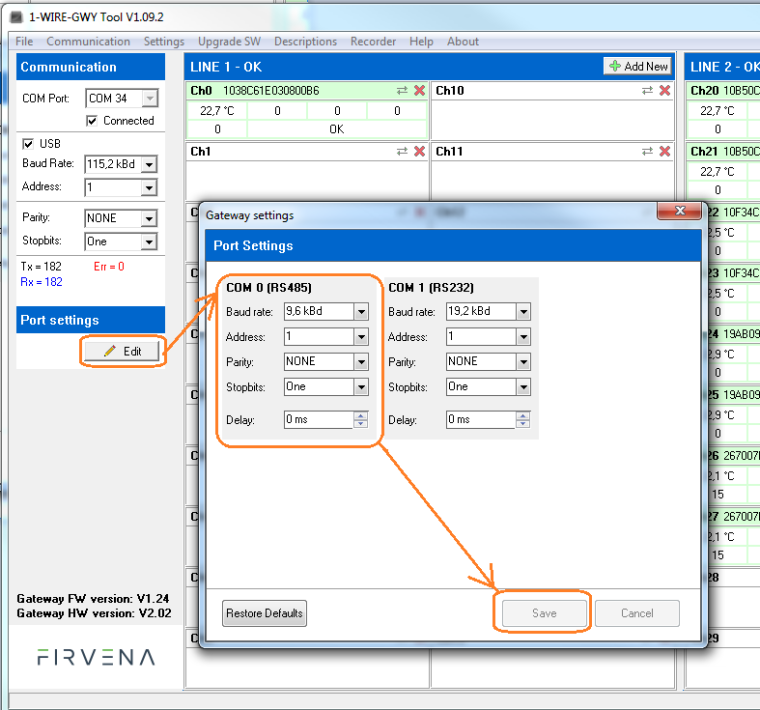The width and height of the screenshot is (760, 710).
Task: Toggle the Connected checkbox
Action: pos(92,121)
